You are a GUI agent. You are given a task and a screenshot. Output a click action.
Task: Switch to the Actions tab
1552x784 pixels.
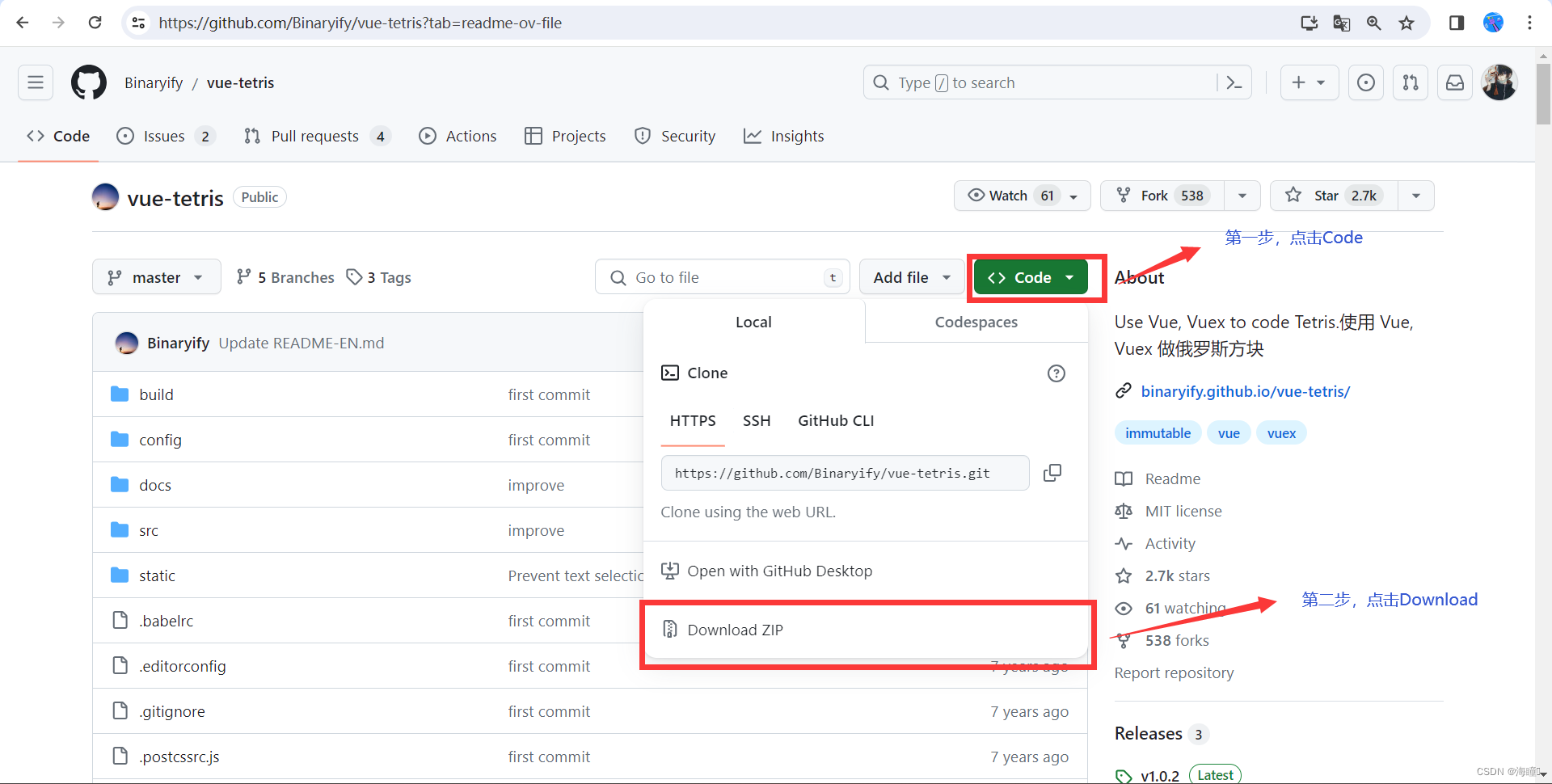click(x=458, y=136)
